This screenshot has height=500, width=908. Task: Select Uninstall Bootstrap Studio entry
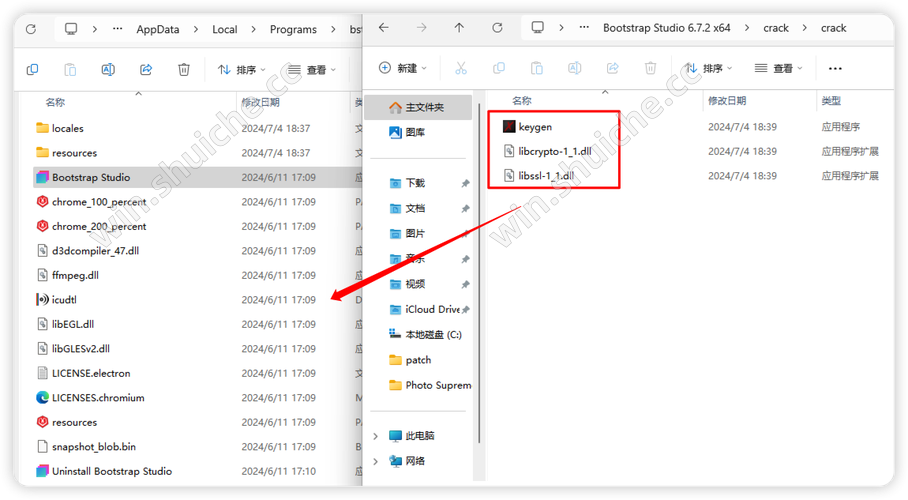click(x=104, y=472)
